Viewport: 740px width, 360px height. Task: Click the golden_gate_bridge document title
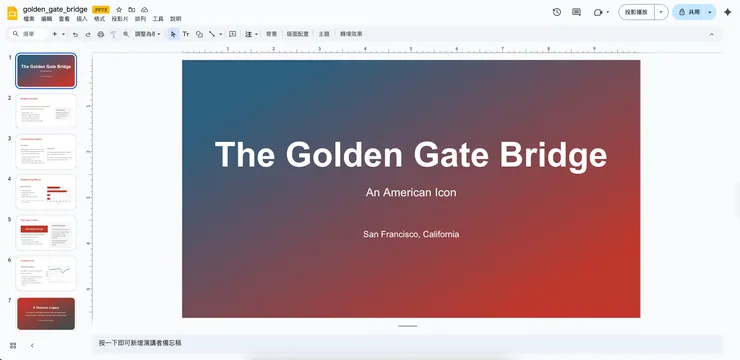55,9
